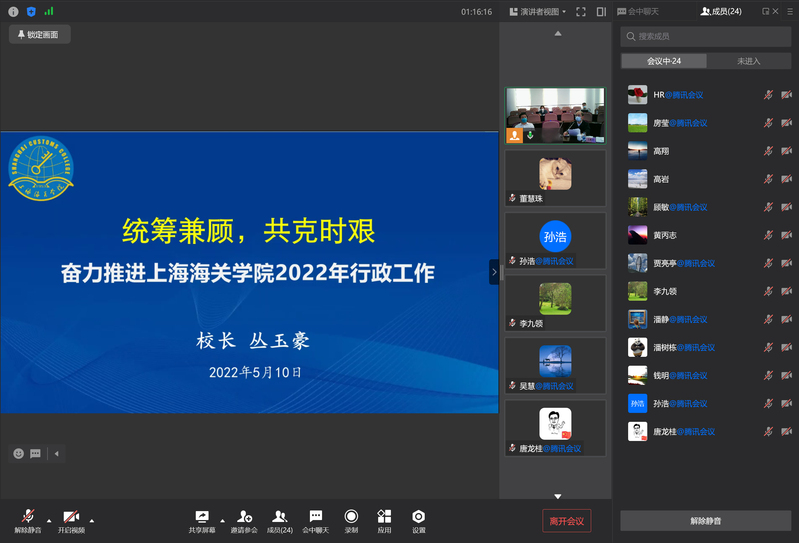Select 唐龙桂 participant video tile
Screen dimensions: 799x543
coord(555,428)
